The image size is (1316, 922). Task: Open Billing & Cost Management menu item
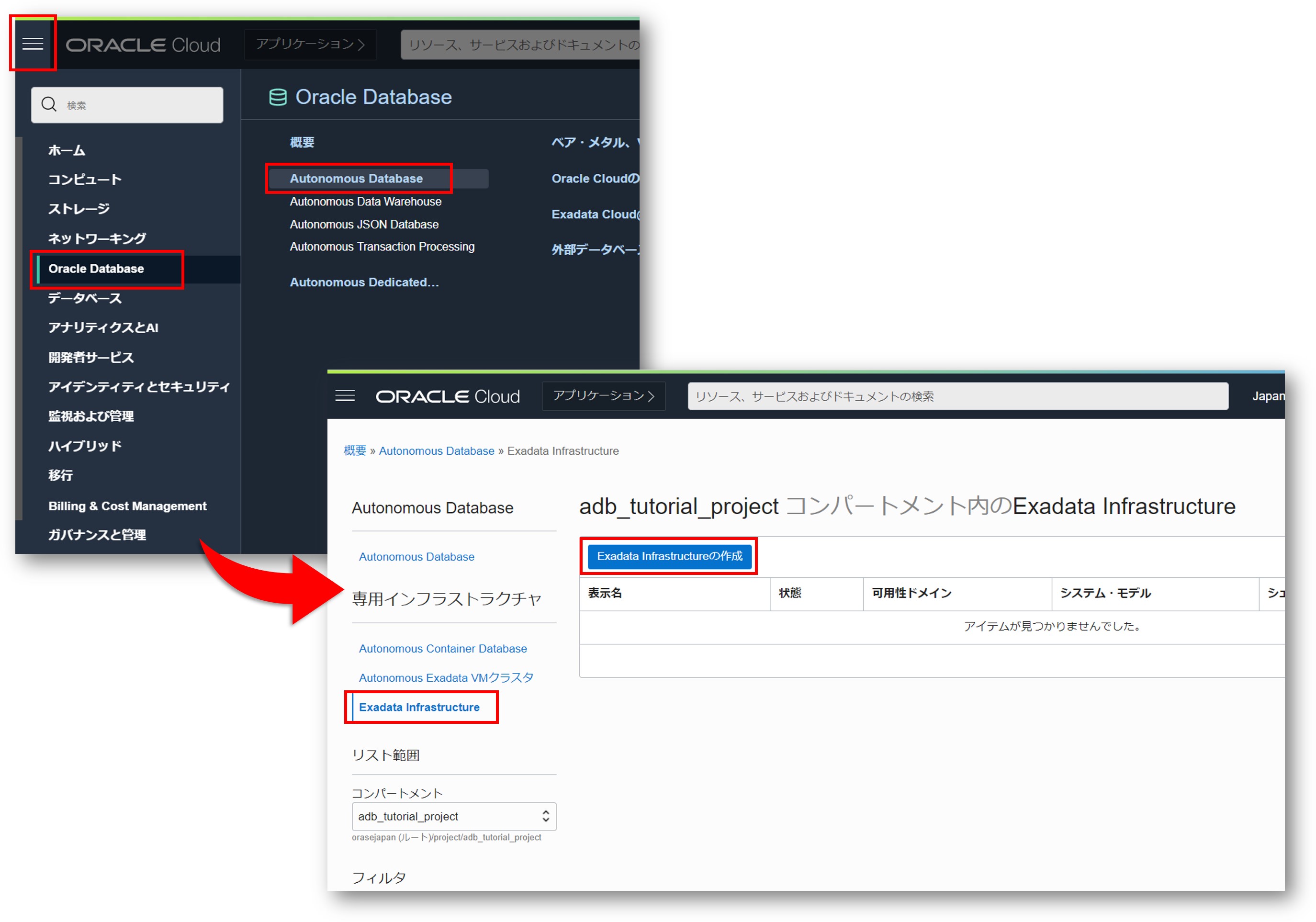pyautogui.click(x=127, y=506)
